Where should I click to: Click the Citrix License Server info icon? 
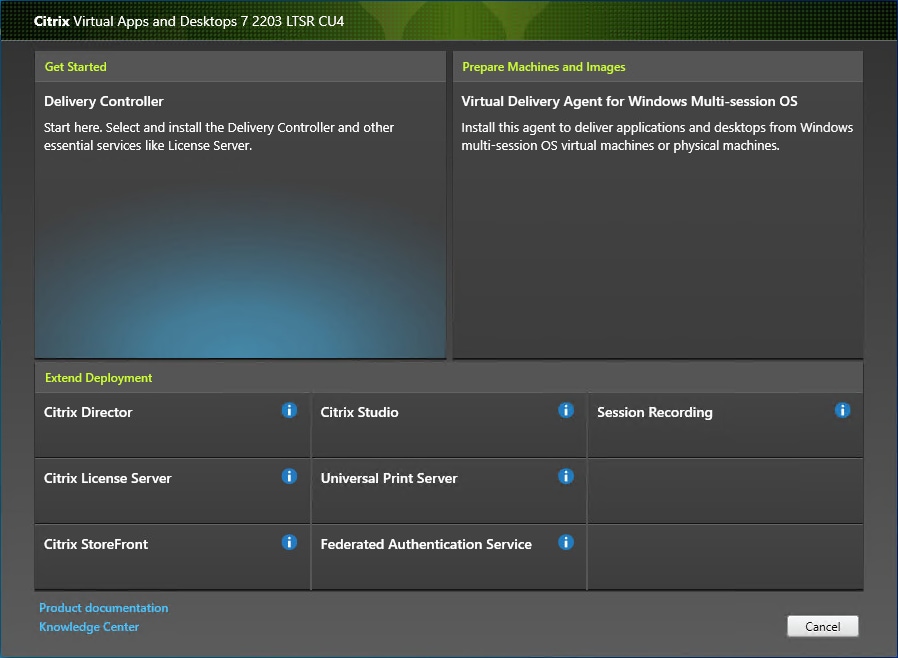click(x=289, y=476)
